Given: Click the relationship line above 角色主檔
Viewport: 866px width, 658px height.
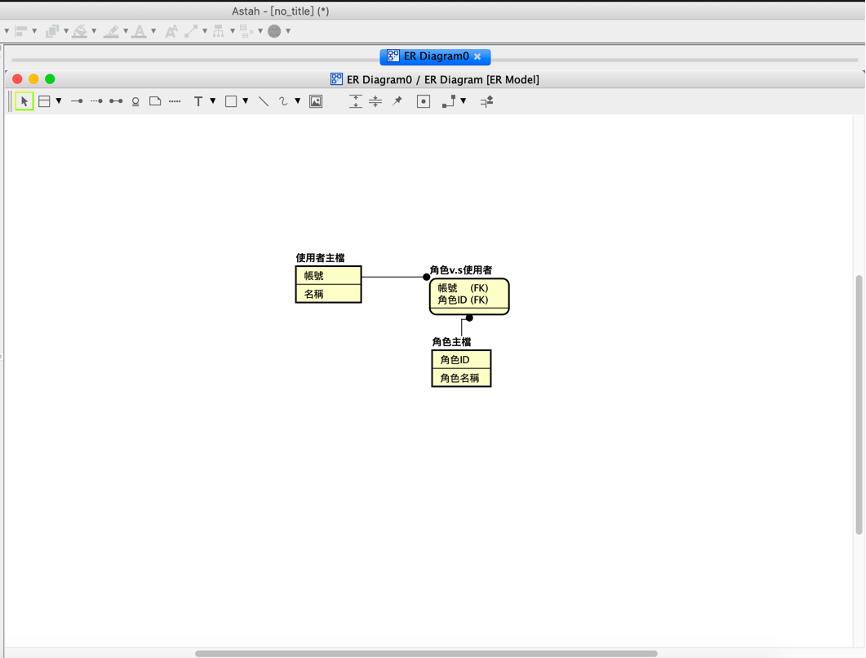Looking at the screenshot, I should click(462, 327).
